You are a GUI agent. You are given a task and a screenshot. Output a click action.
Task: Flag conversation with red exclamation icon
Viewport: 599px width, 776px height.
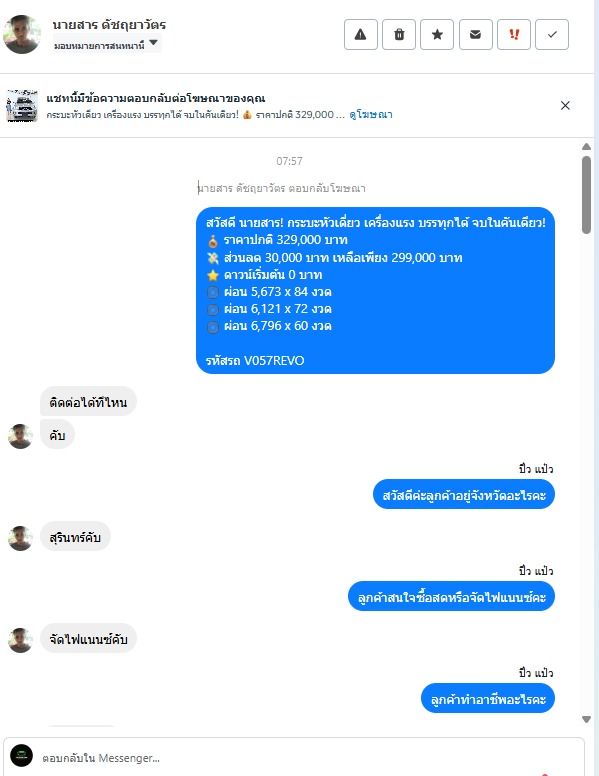pos(514,35)
